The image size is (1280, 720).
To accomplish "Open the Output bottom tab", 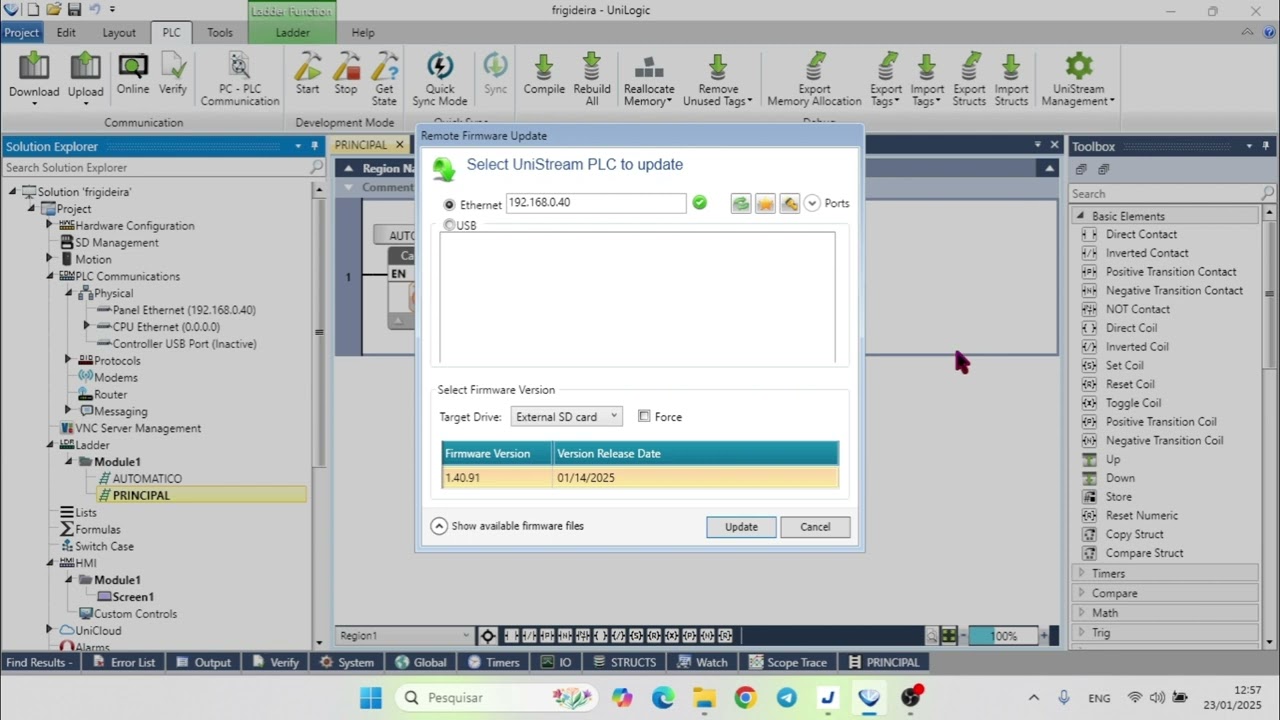I will tap(203, 662).
